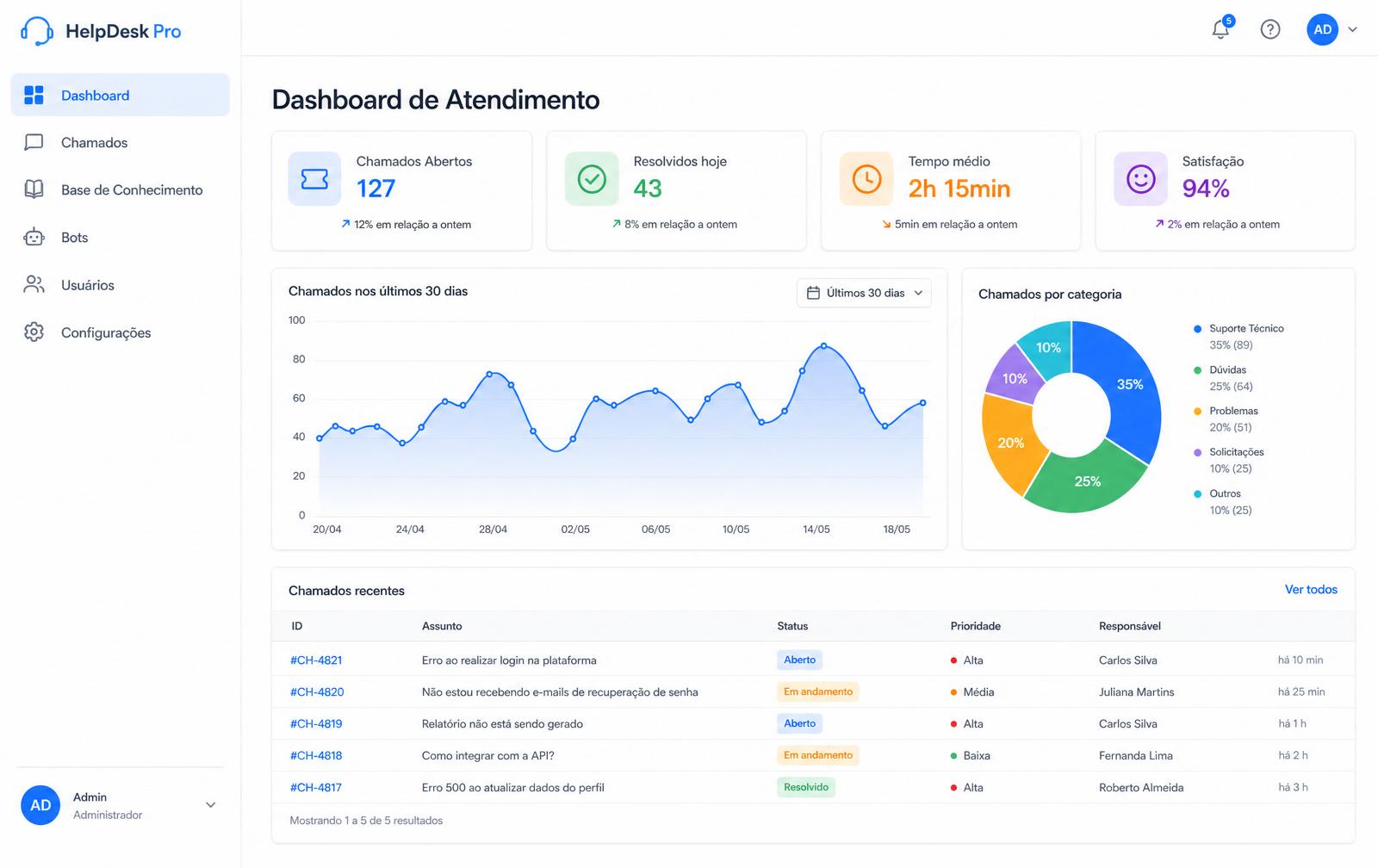Click Juliana Martins responsible name
The height and width of the screenshot is (868, 1378).
click(x=1136, y=692)
